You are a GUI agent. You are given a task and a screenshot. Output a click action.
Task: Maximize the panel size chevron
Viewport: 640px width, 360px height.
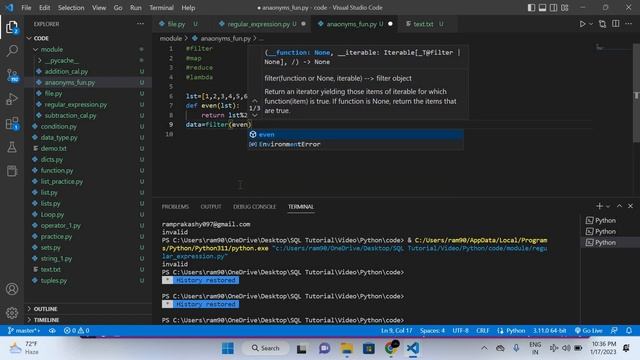click(x=619, y=206)
